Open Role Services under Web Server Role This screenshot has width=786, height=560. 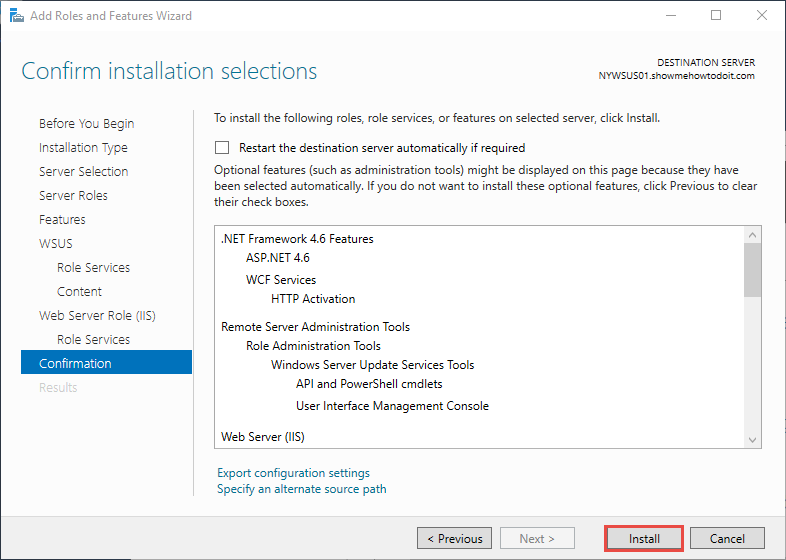[93, 340]
